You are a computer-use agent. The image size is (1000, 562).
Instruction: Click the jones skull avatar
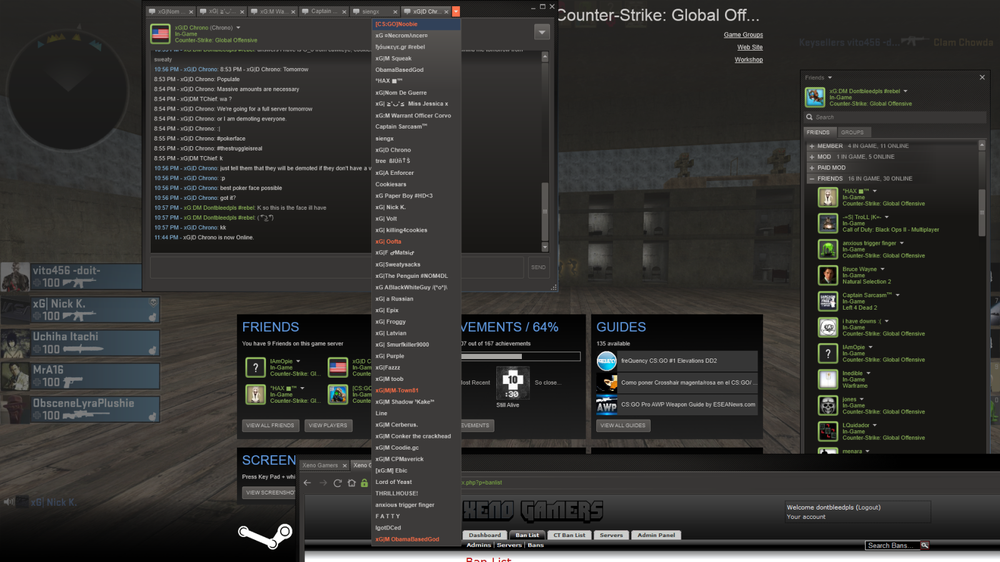(828, 406)
